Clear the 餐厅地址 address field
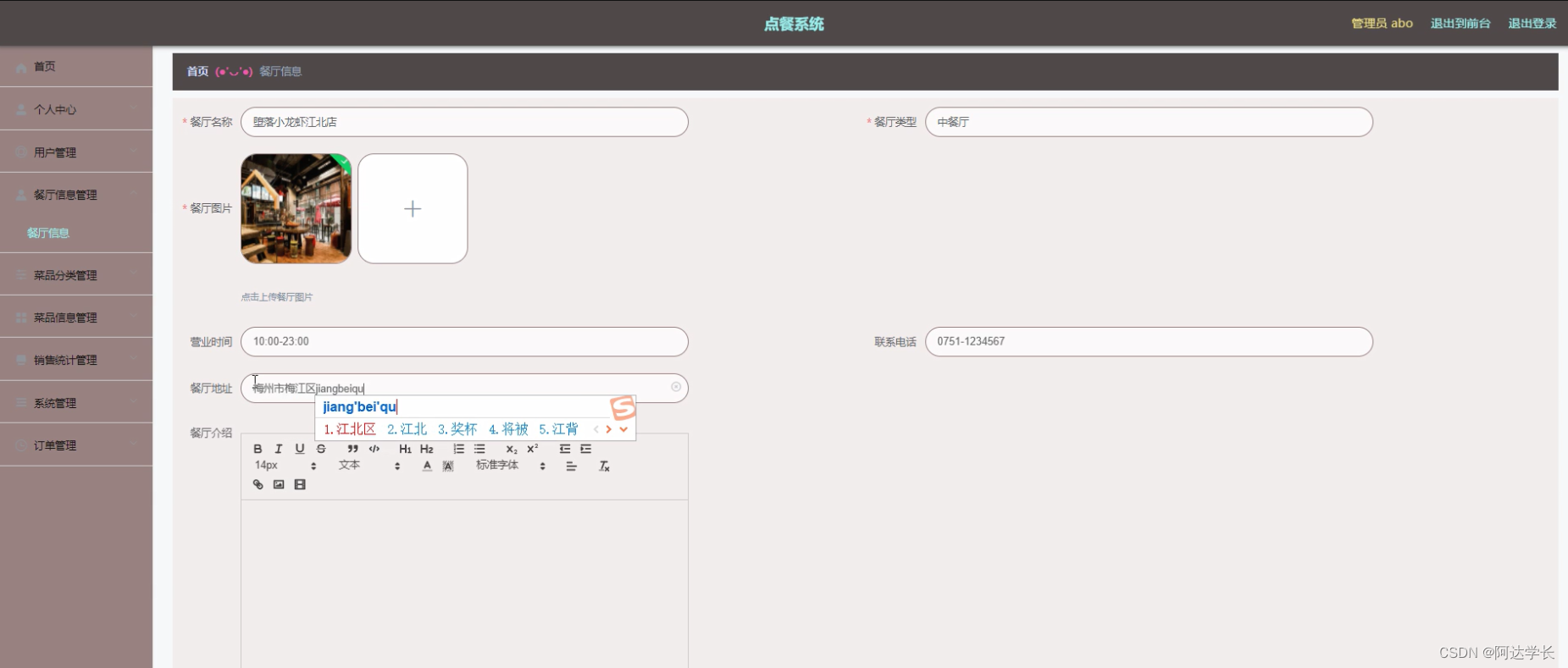 point(676,387)
